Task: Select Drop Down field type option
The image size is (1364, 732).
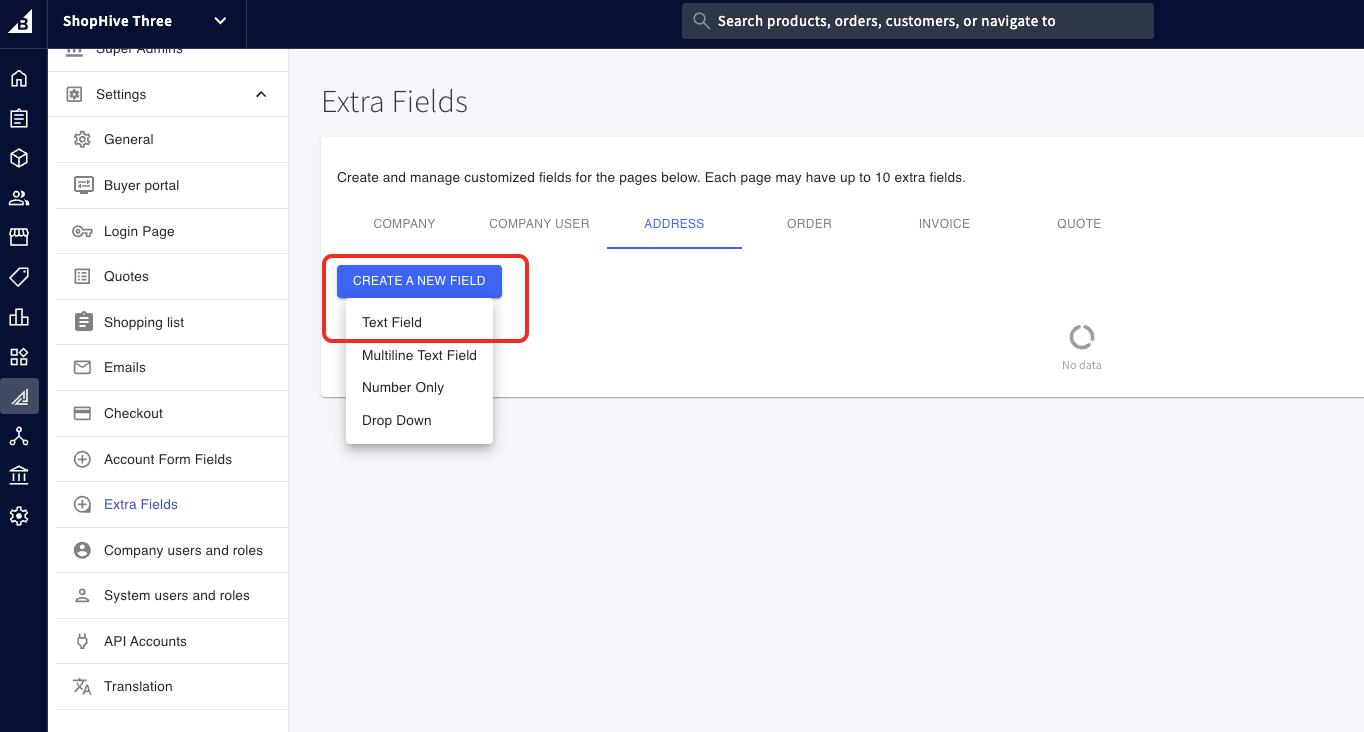Action: [x=397, y=420]
